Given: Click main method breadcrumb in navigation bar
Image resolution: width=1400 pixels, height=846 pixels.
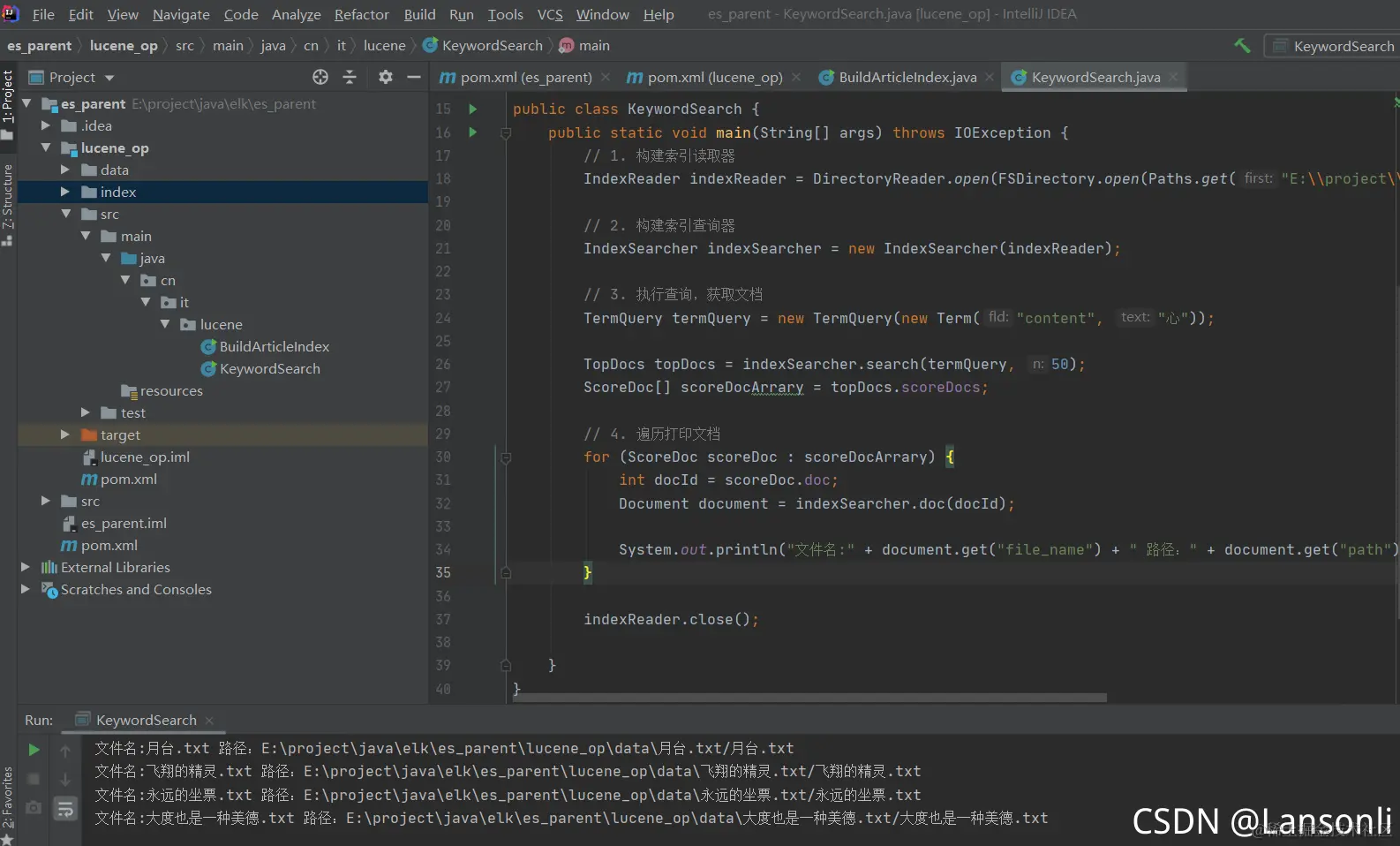Looking at the screenshot, I should pyautogui.click(x=584, y=45).
